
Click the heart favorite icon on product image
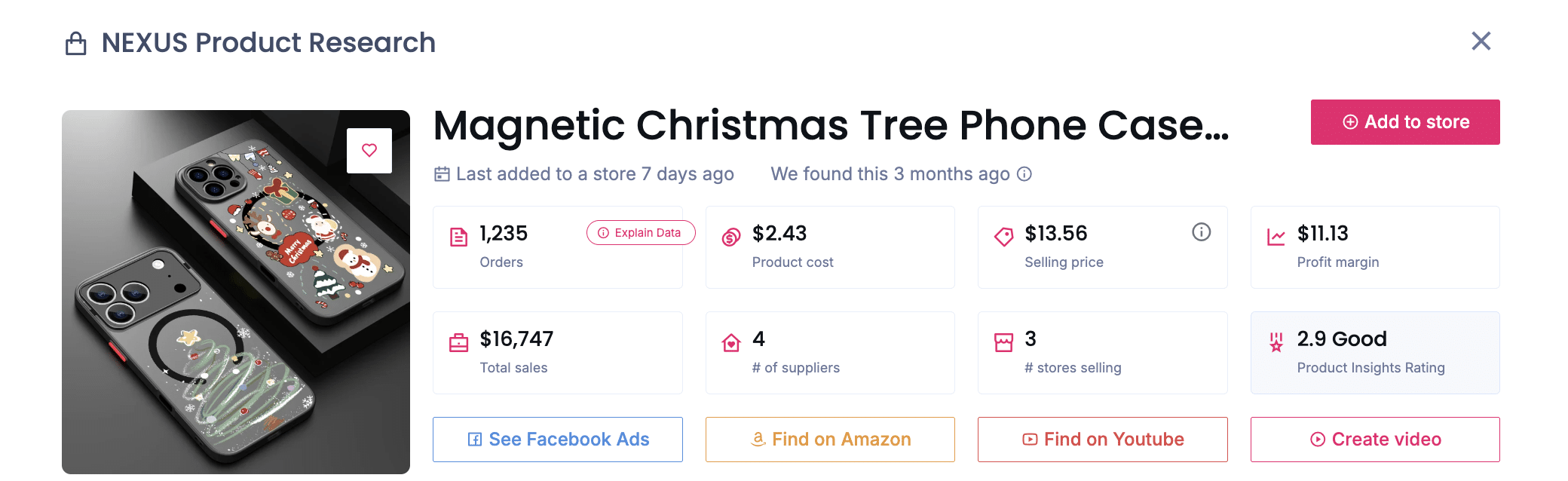[369, 150]
